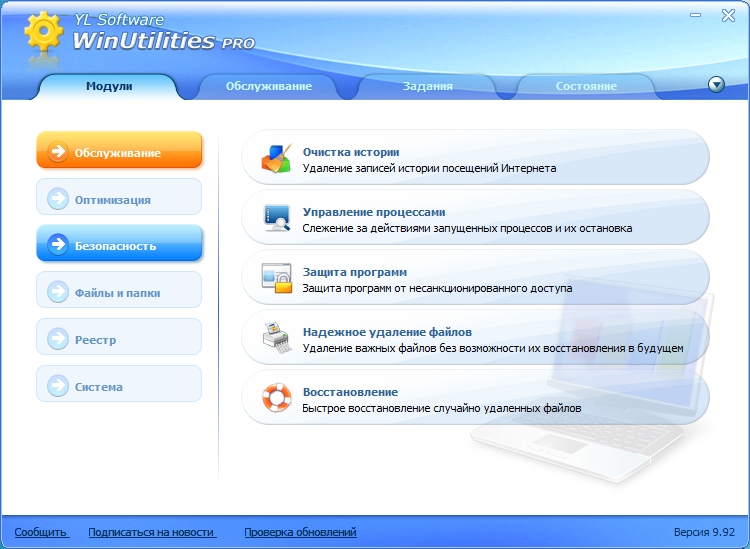Switch to the Модули tab

tap(109, 87)
